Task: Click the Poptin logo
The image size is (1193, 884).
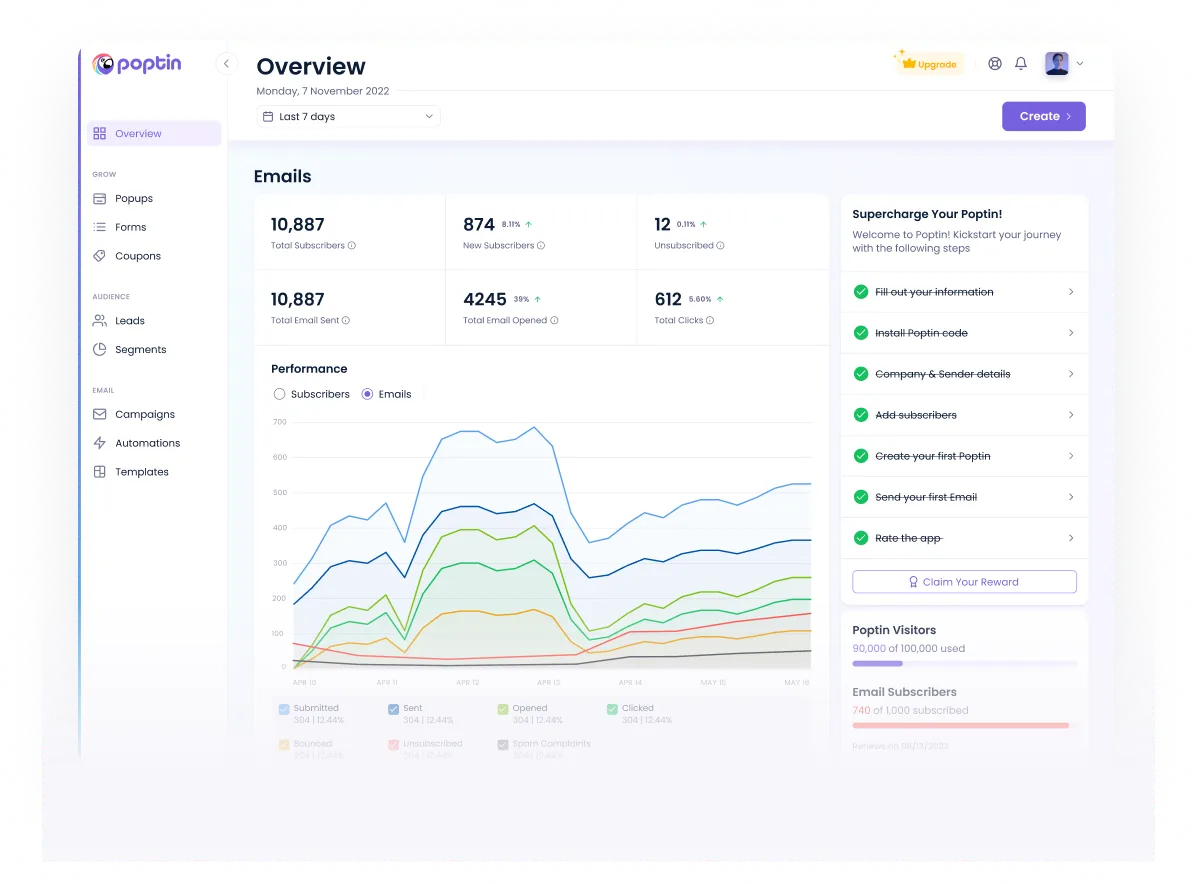Action: click(137, 64)
